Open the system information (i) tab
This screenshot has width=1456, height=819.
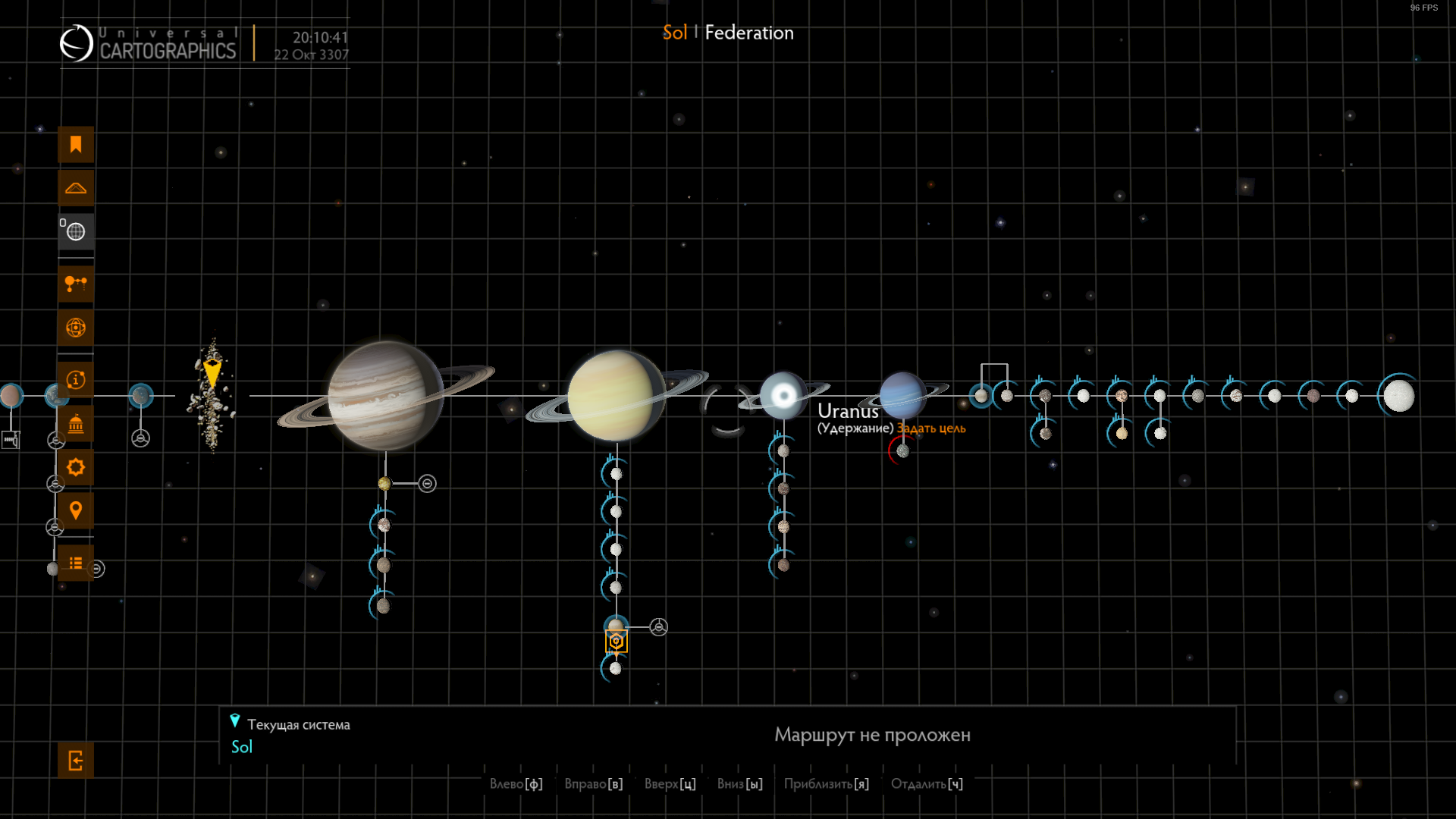(76, 380)
